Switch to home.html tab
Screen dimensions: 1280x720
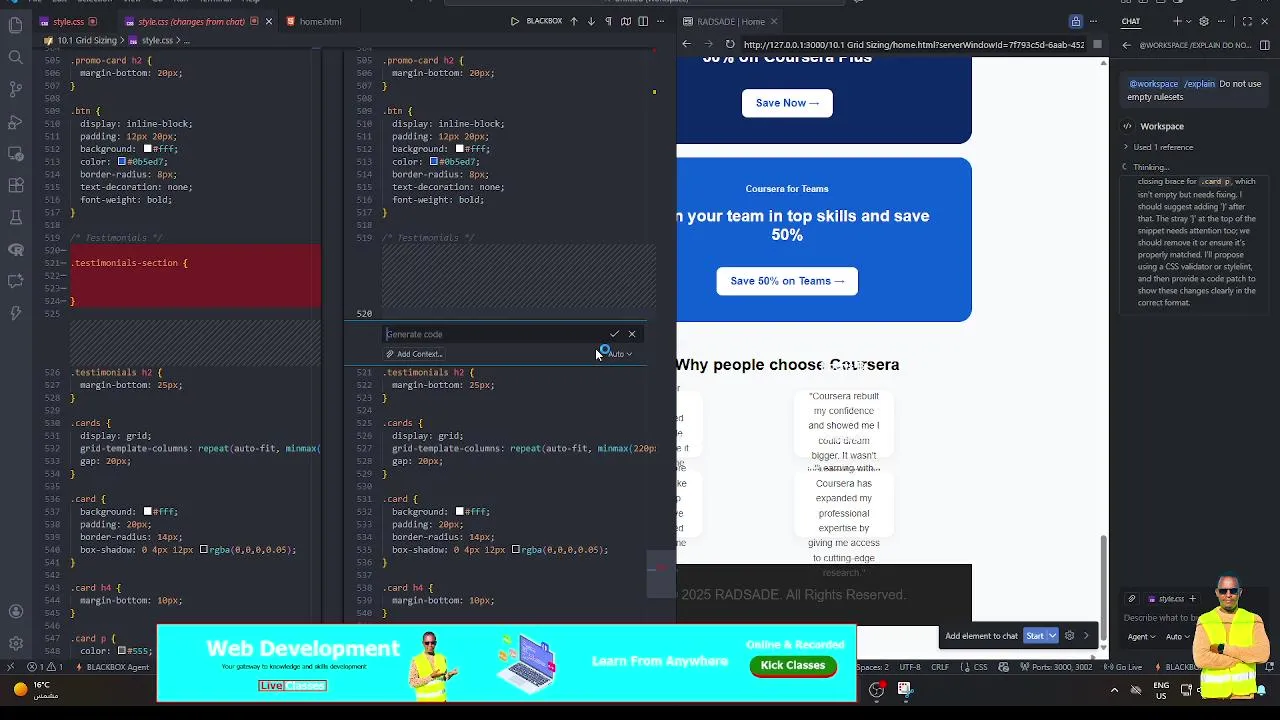(x=320, y=21)
